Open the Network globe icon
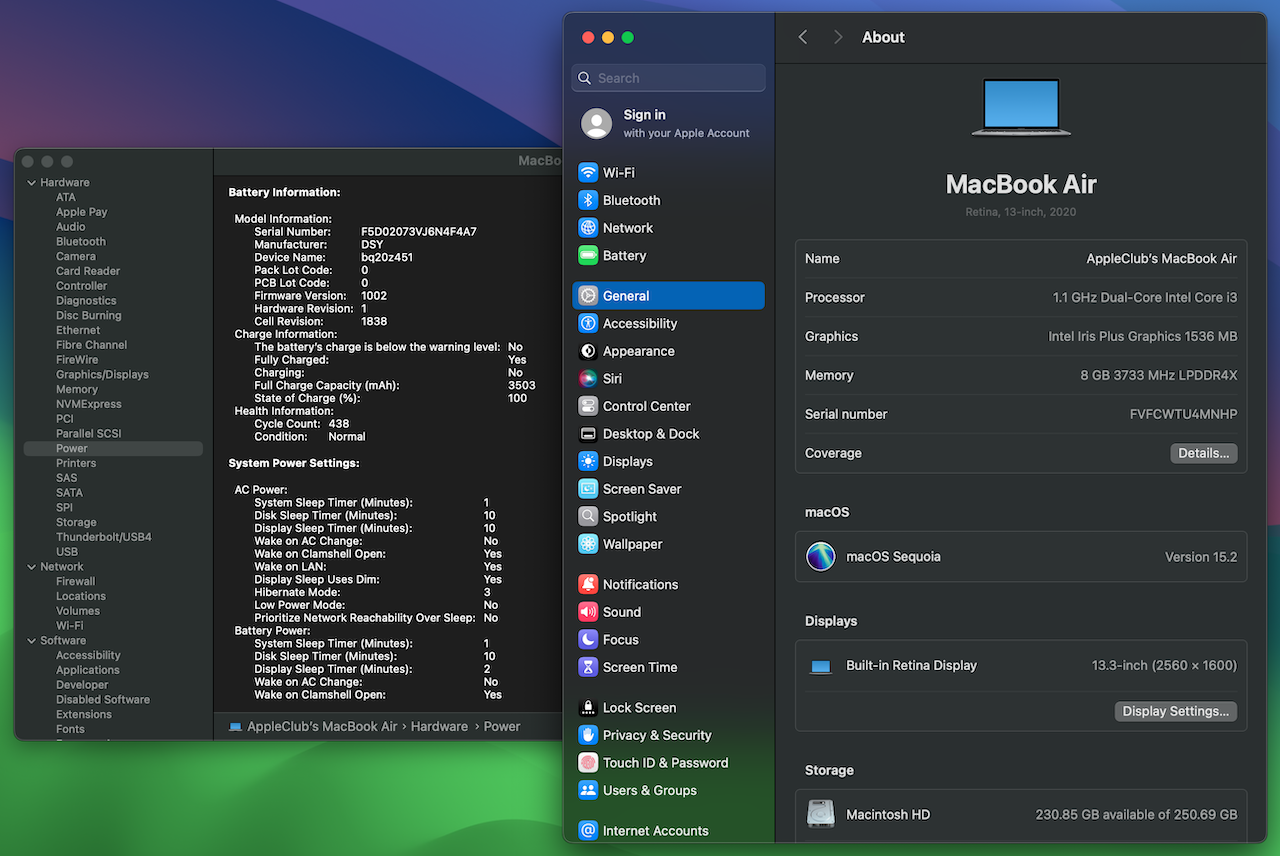The image size is (1280, 856). point(588,228)
